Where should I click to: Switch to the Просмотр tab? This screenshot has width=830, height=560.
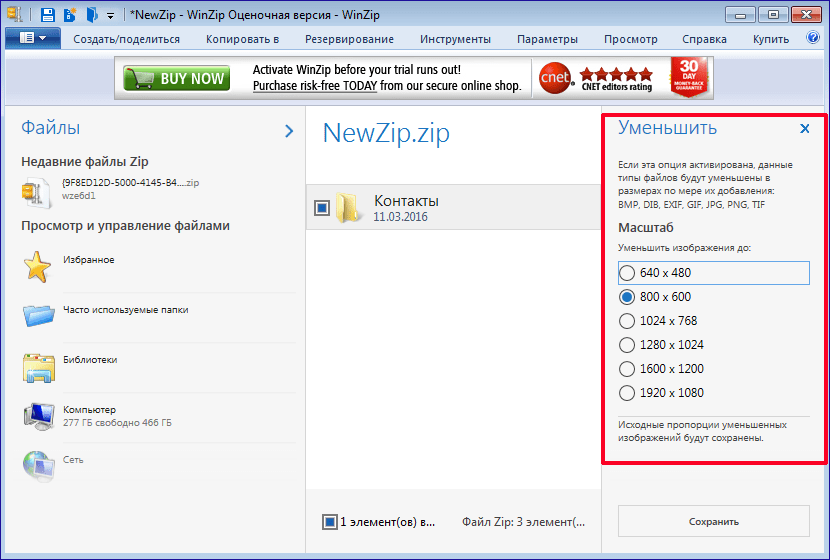coord(630,39)
